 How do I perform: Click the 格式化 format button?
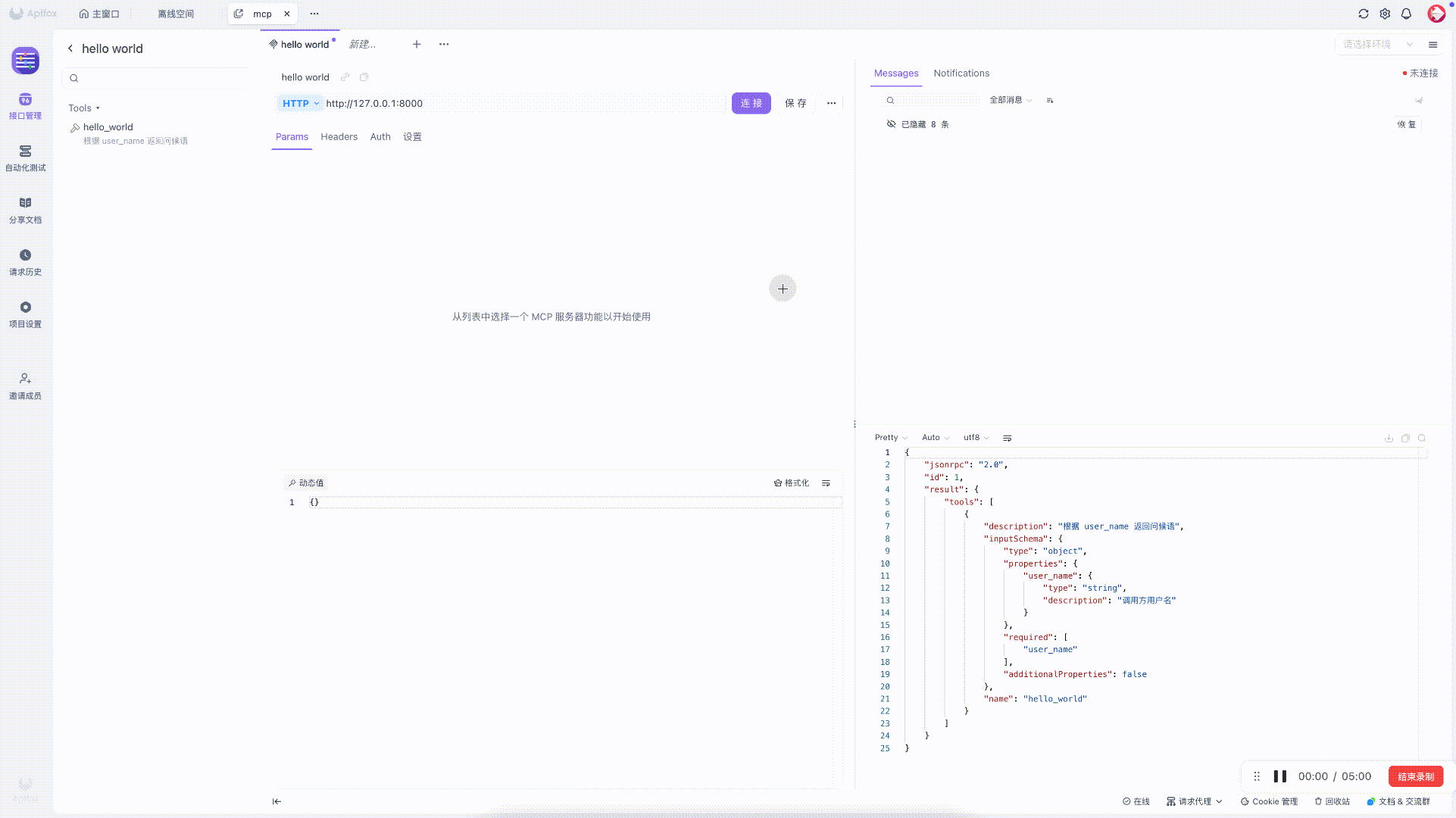[x=792, y=482]
